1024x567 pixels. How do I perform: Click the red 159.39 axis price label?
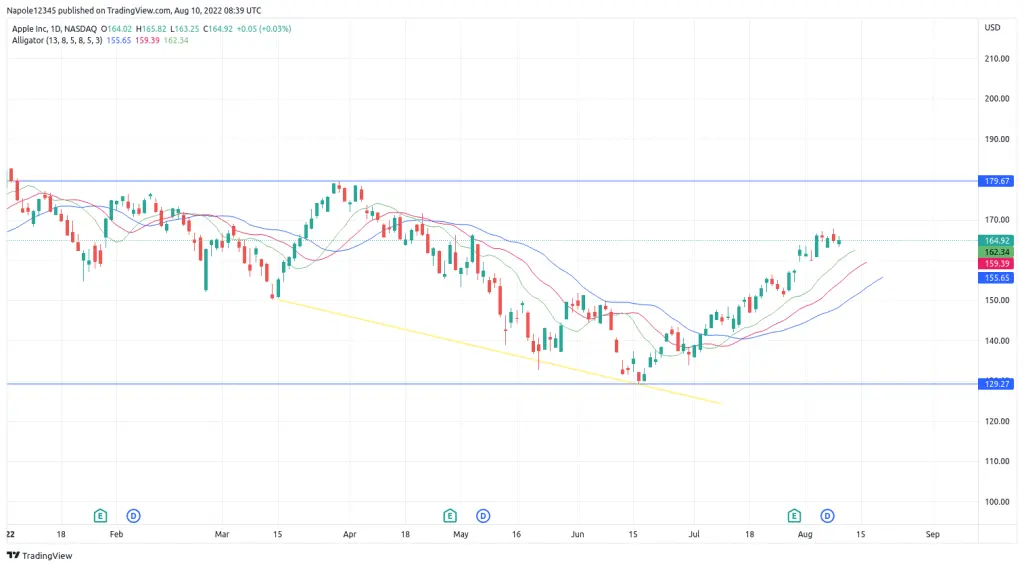coord(996,264)
